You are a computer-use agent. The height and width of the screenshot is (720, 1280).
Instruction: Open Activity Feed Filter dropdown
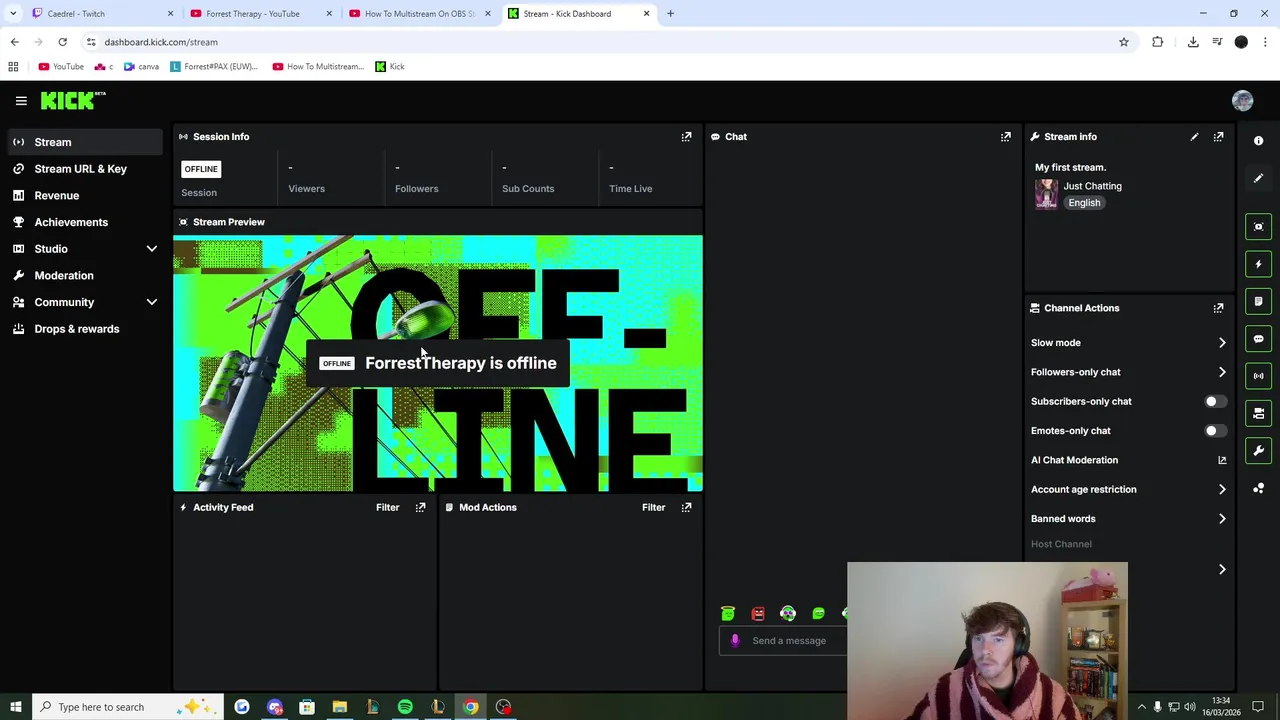[x=387, y=507]
